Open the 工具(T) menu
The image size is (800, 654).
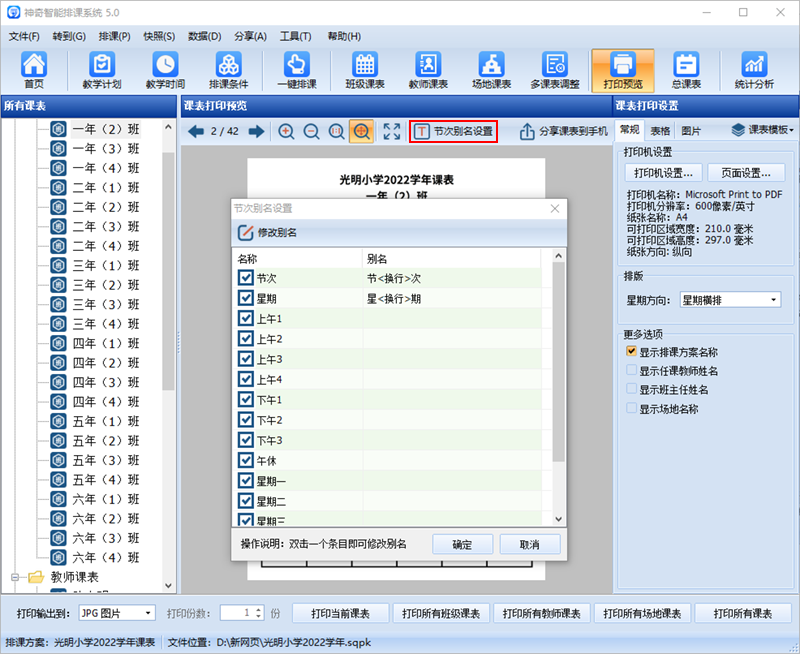(x=295, y=36)
